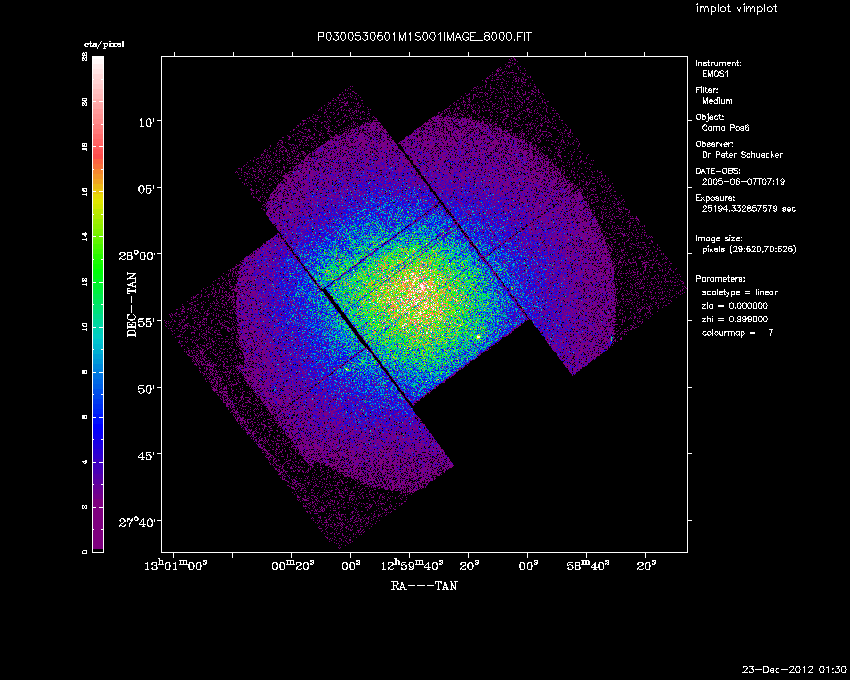Click the 27°40' declination tick label
The image size is (850, 680).
136,522
